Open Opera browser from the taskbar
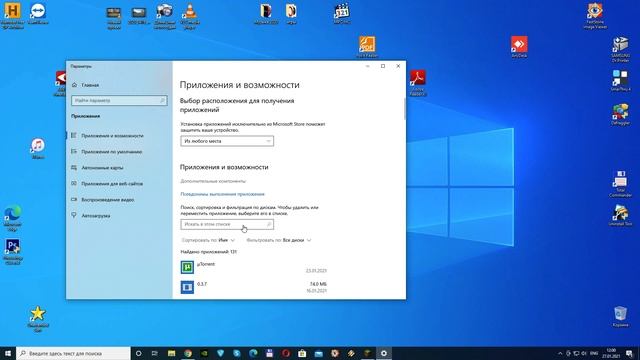640x360 pixels. [x=286, y=353]
